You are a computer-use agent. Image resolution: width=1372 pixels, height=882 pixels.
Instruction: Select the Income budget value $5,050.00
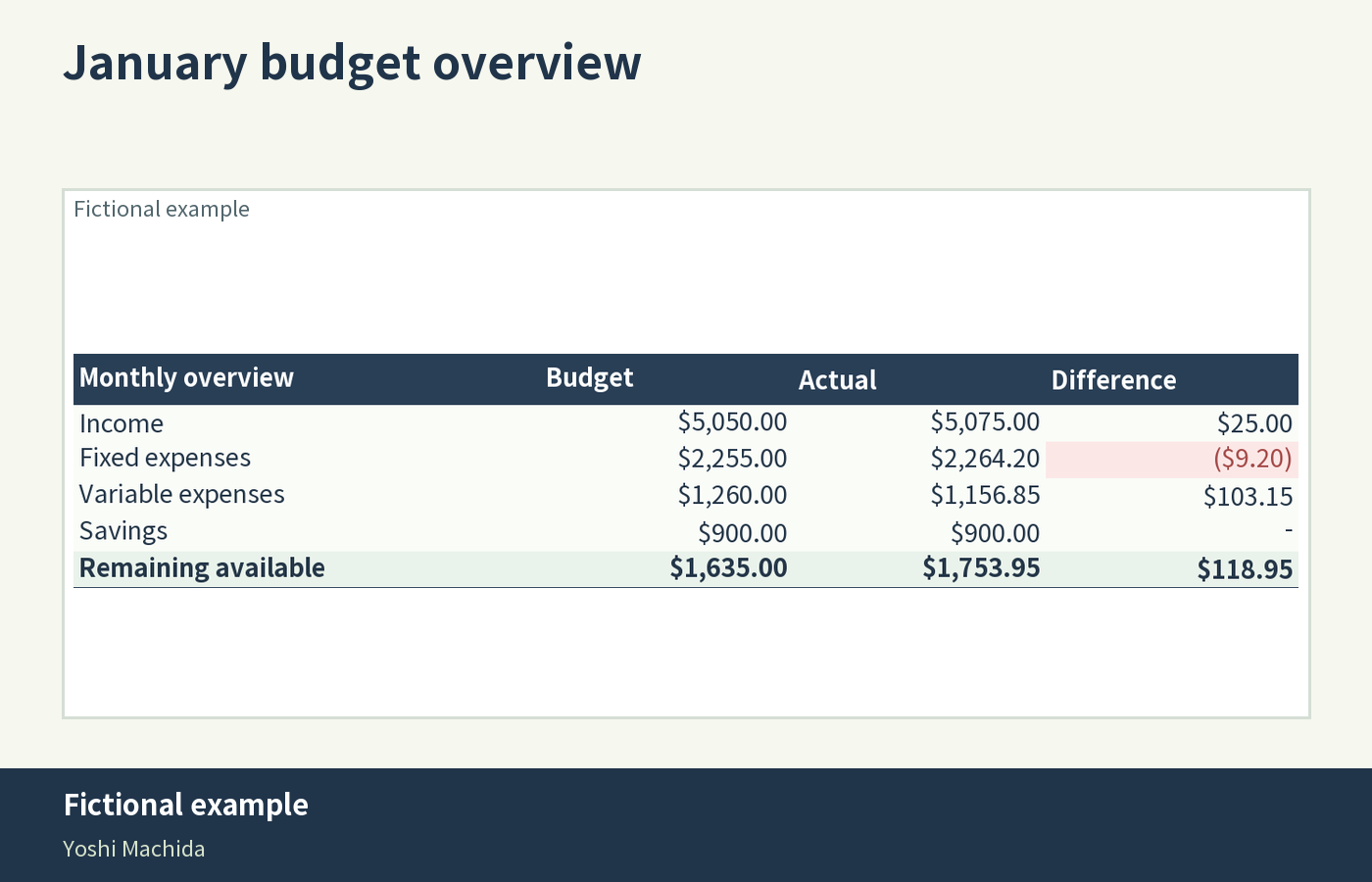732,422
